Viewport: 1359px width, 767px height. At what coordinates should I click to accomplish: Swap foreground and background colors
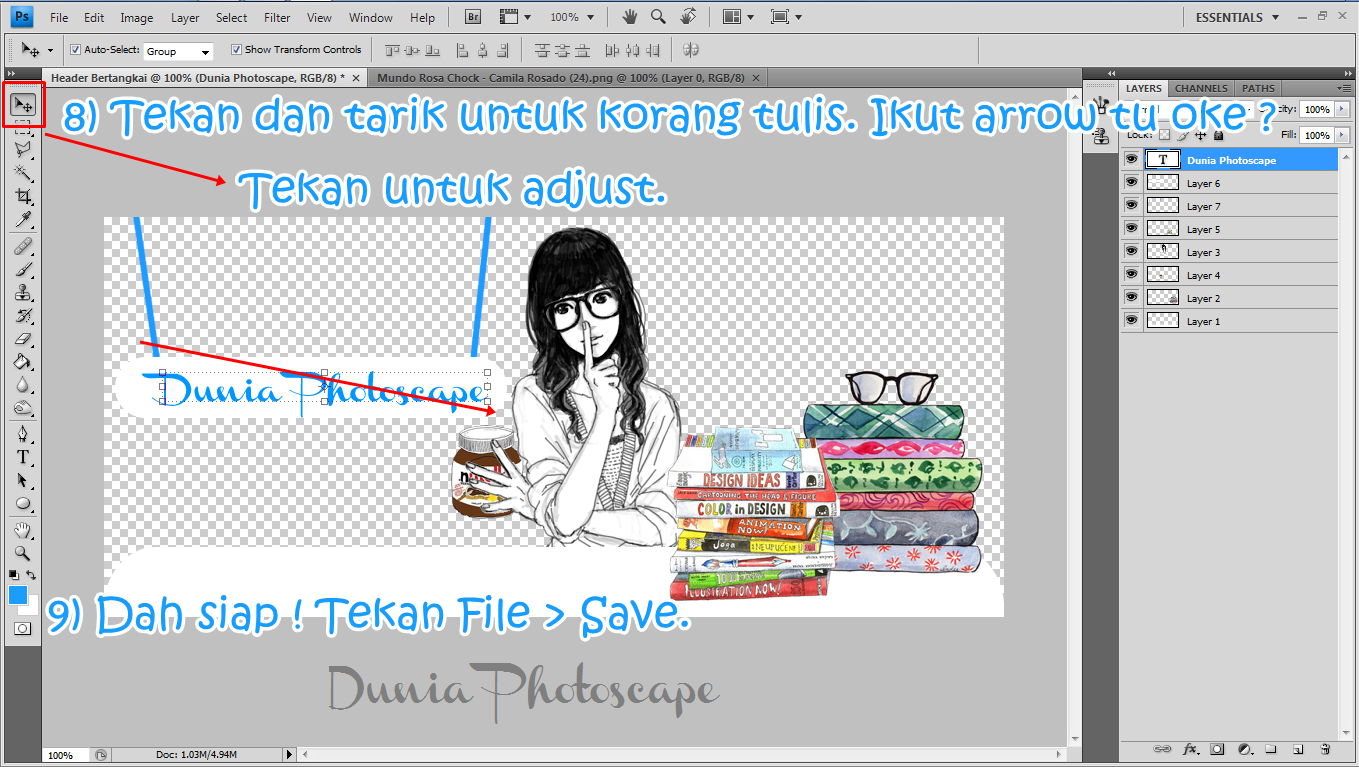point(33,575)
